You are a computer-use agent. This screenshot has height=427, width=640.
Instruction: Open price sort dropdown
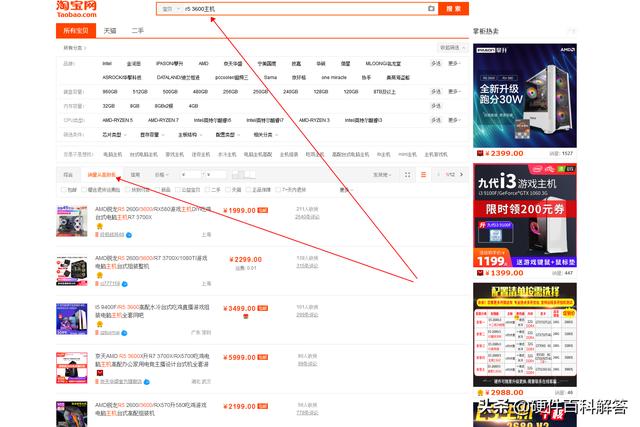click(161, 175)
